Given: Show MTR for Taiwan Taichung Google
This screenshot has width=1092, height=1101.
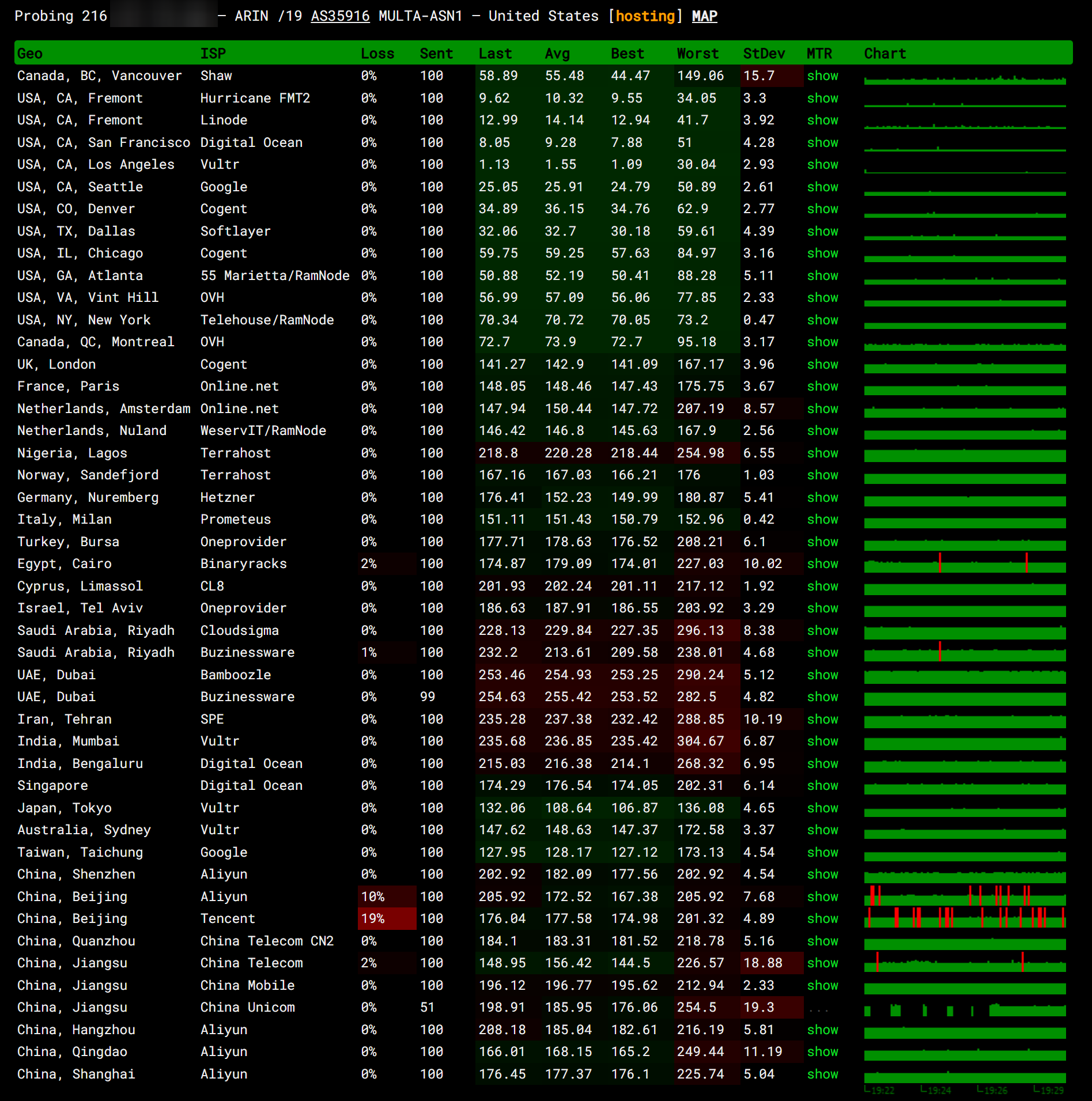Looking at the screenshot, I should [x=822, y=852].
